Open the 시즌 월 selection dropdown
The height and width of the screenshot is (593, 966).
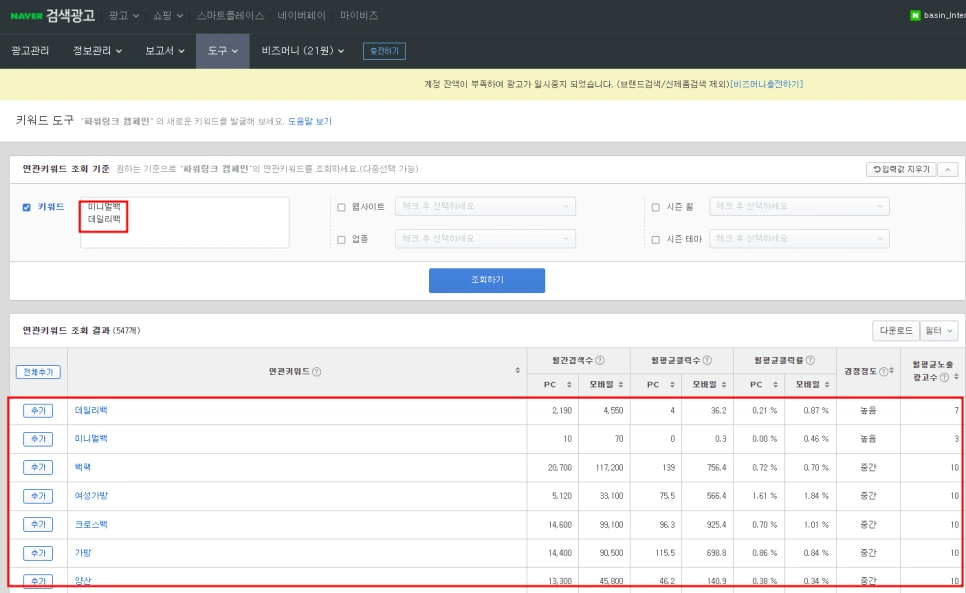(x=799, y=206)
